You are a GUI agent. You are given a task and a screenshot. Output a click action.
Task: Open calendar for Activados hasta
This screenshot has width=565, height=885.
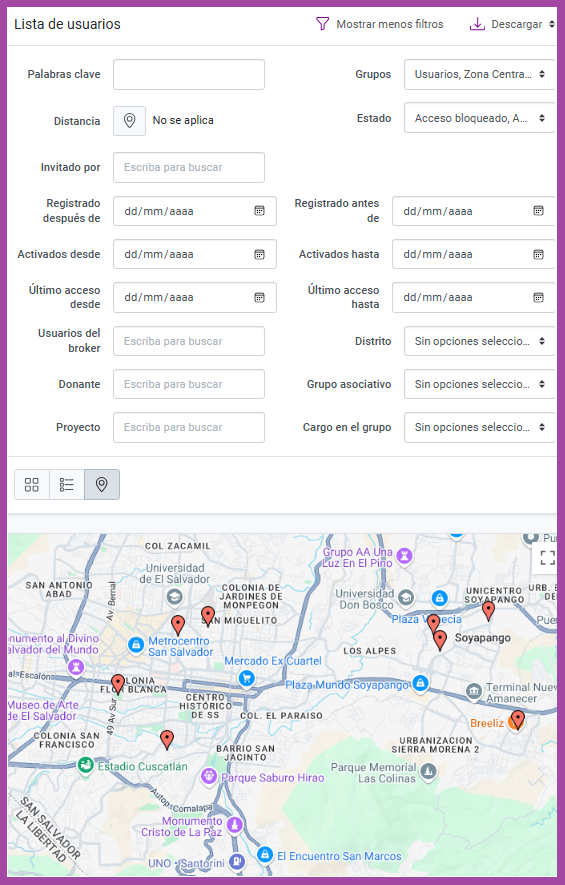click(538, 254)
